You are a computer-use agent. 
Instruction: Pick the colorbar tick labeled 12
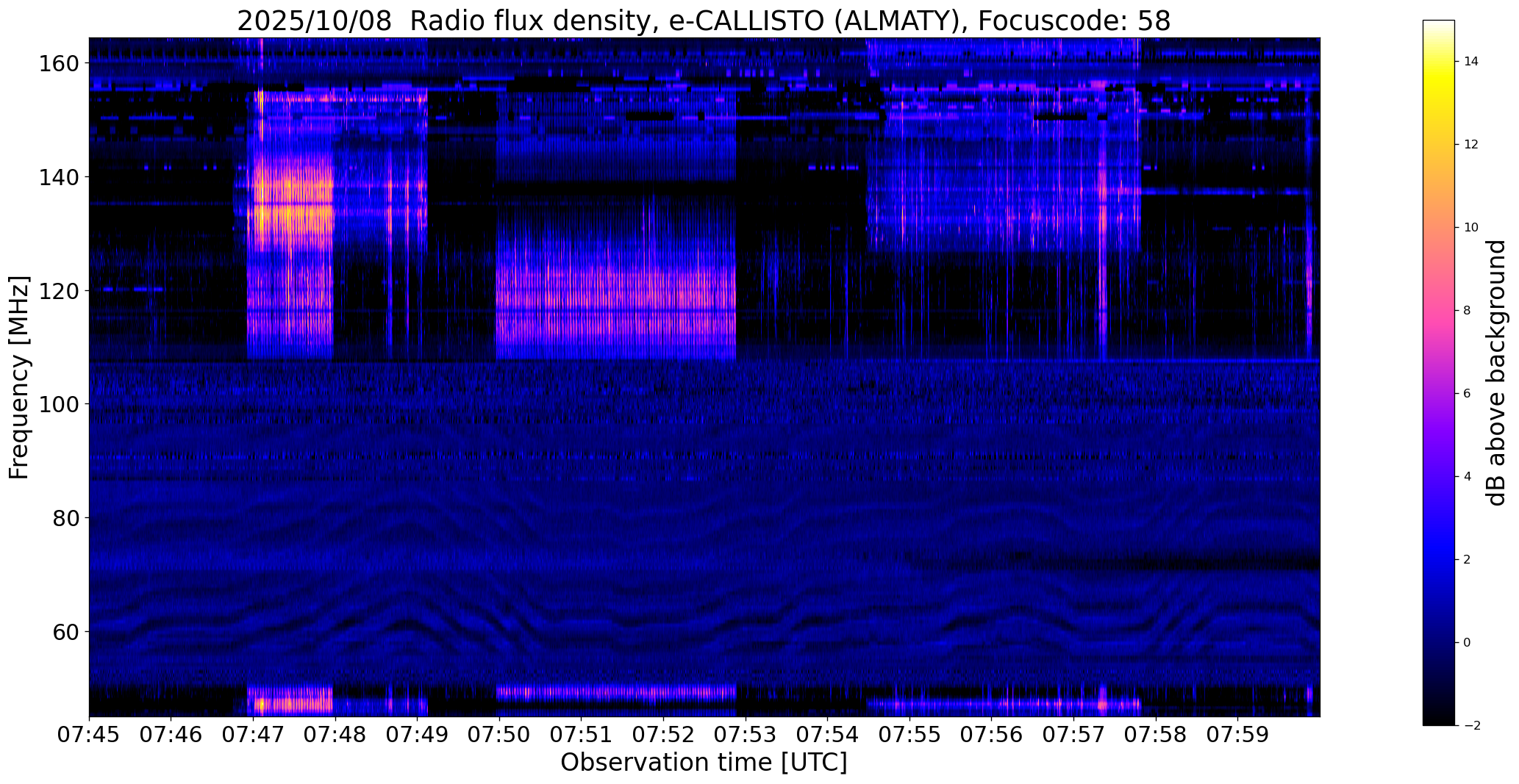pos(1470,145)
